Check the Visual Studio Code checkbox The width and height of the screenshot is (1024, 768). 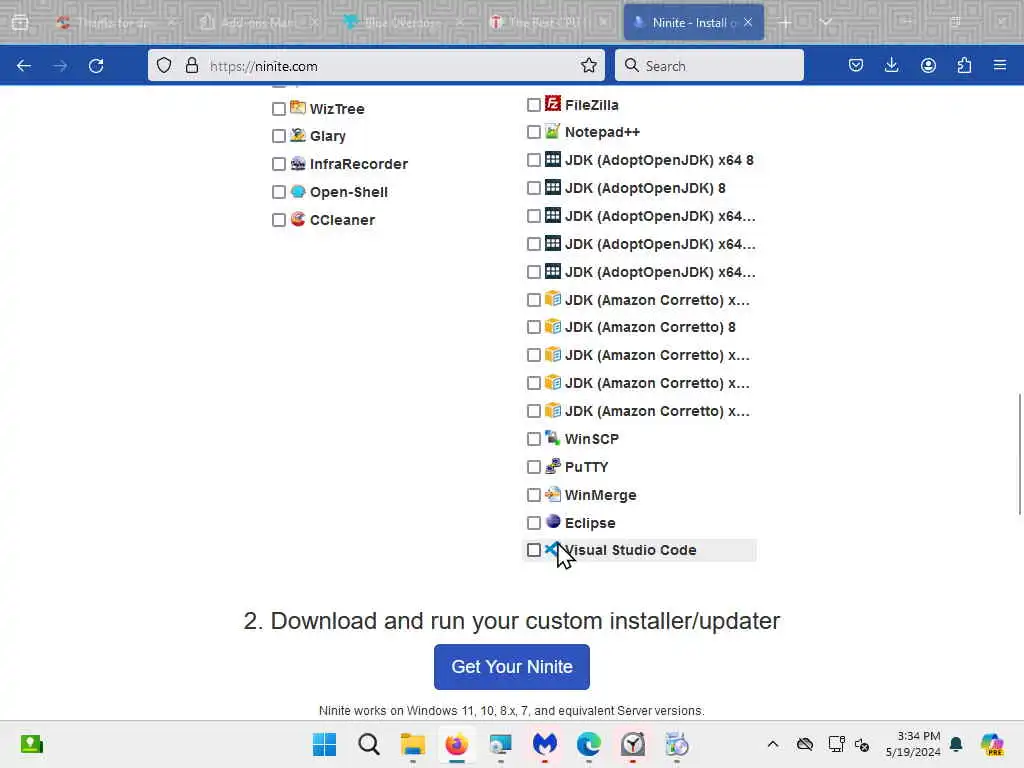coord(534,550)
